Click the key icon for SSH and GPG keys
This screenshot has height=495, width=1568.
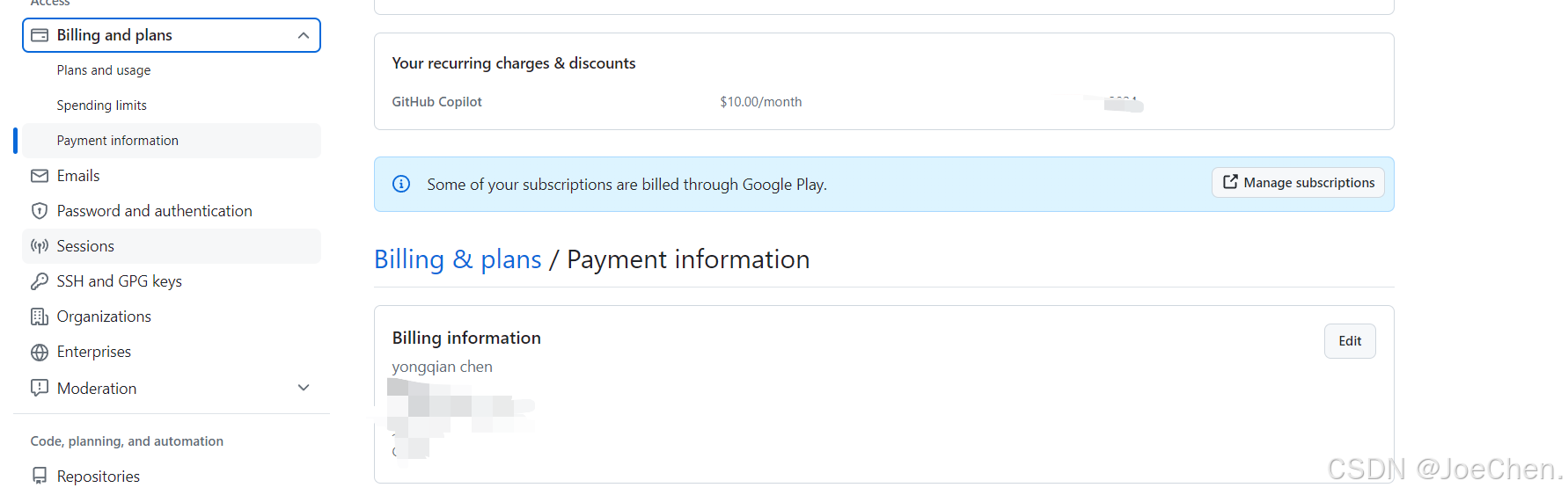[40, 281]
